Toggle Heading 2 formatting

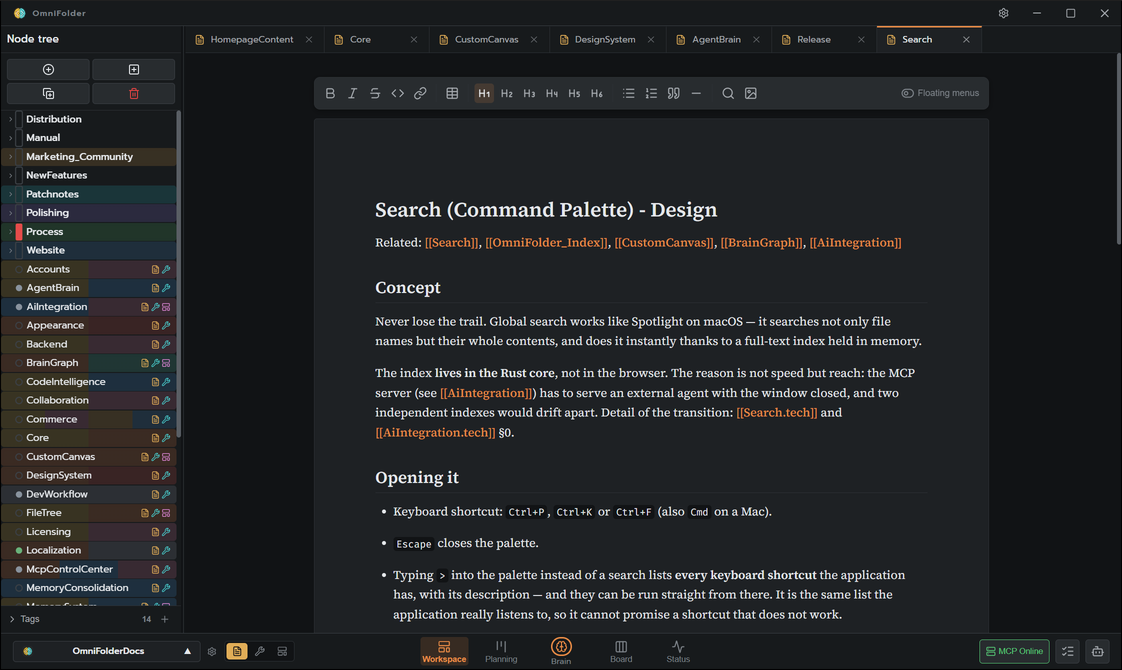point(507,93)
